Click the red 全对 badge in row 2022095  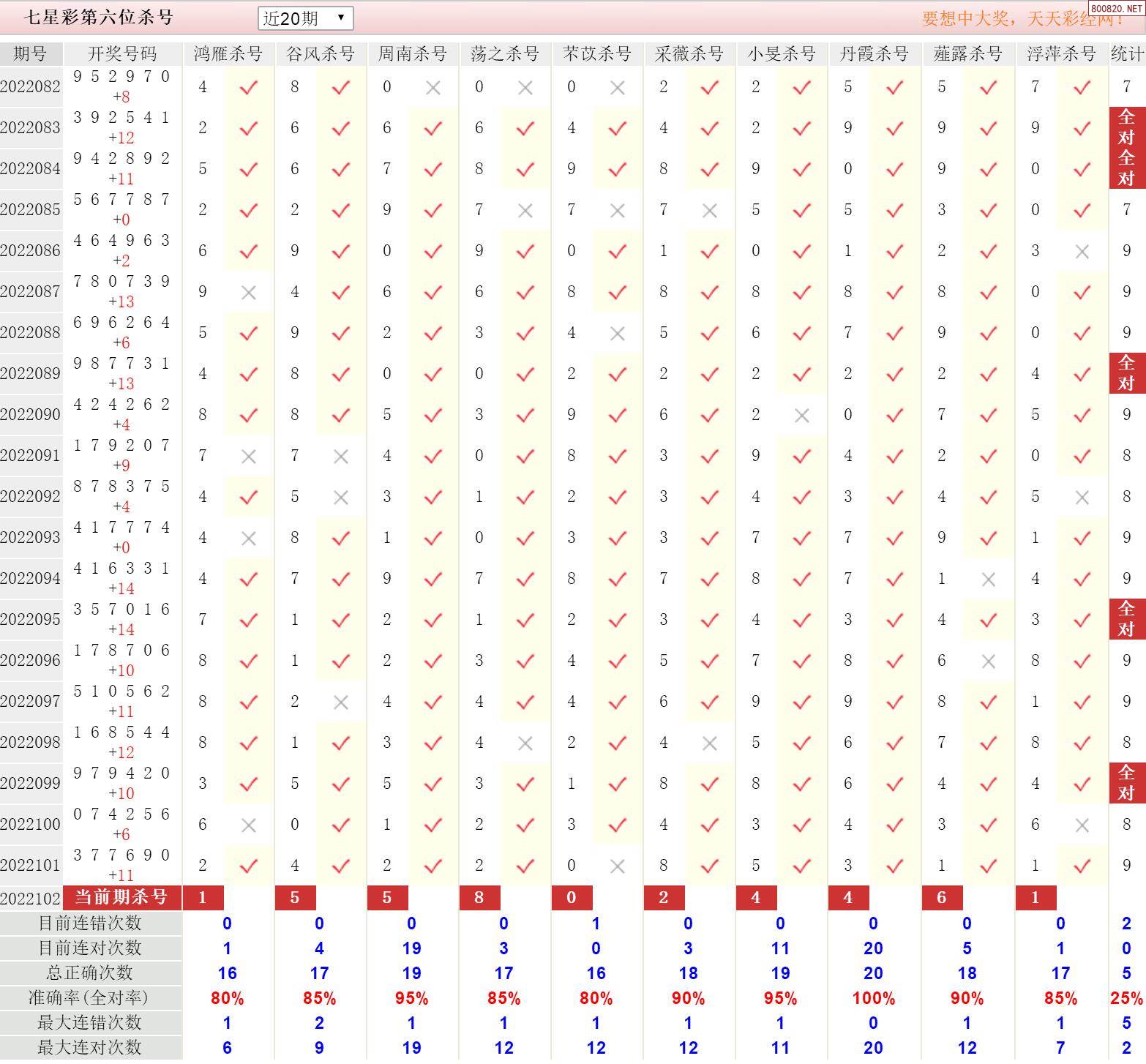click(1127, 619)
